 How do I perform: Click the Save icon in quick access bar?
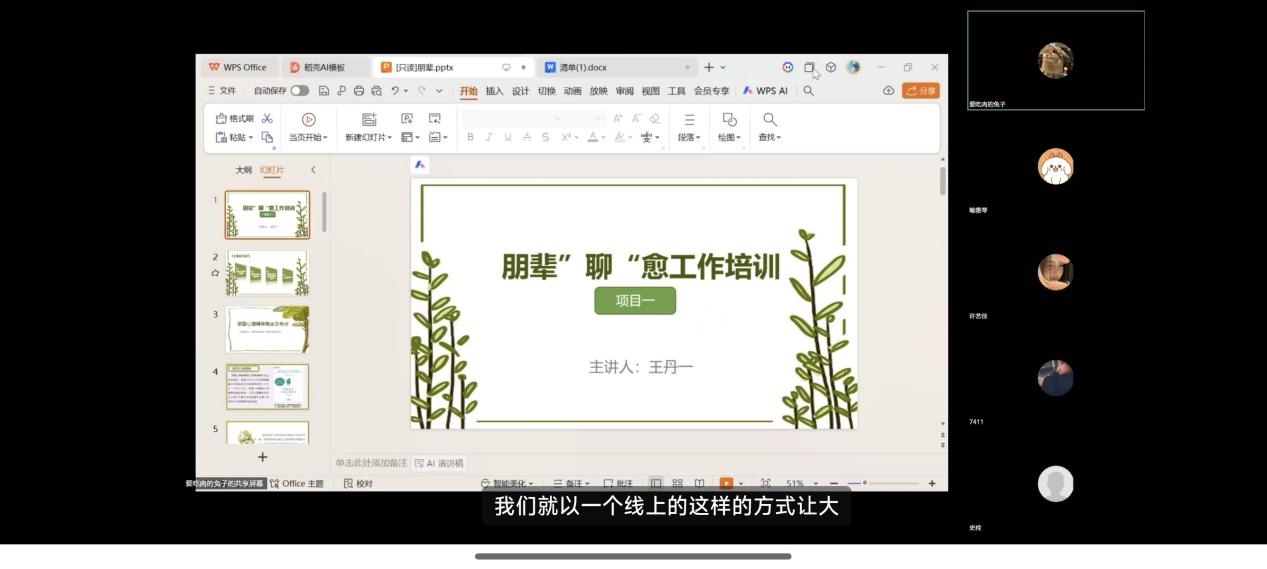click(324, 91)
